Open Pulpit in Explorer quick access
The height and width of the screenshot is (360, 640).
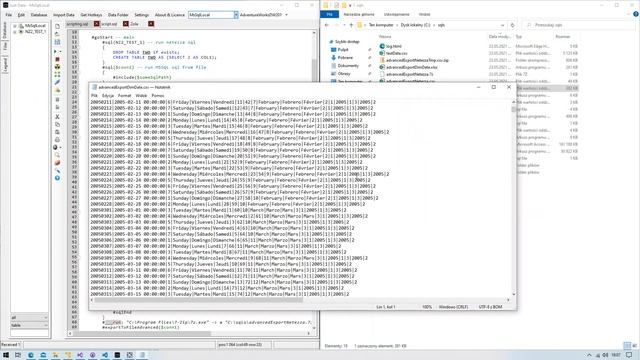pos(343,50)
